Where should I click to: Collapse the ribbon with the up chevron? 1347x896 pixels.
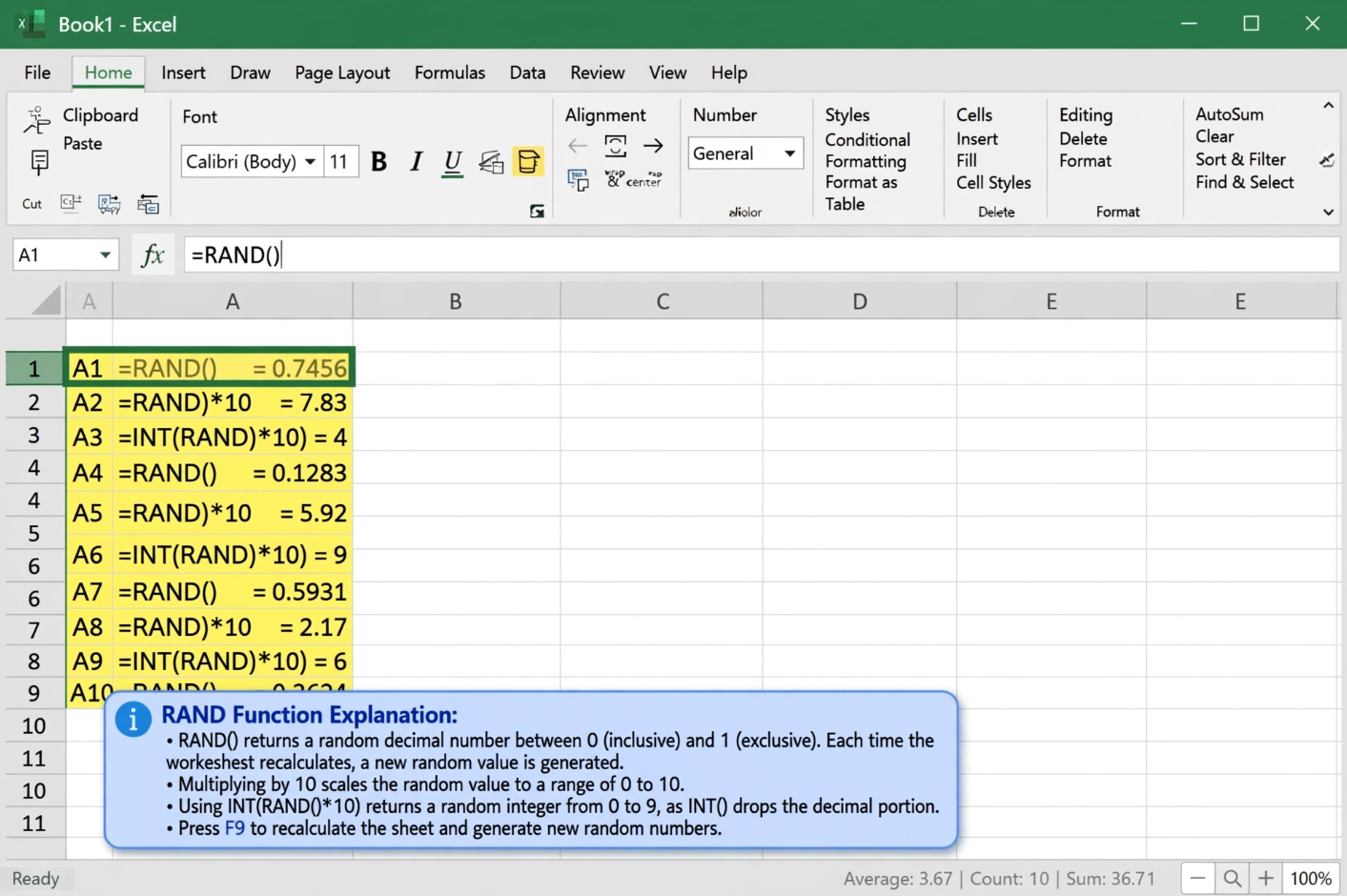(1328, 106)
